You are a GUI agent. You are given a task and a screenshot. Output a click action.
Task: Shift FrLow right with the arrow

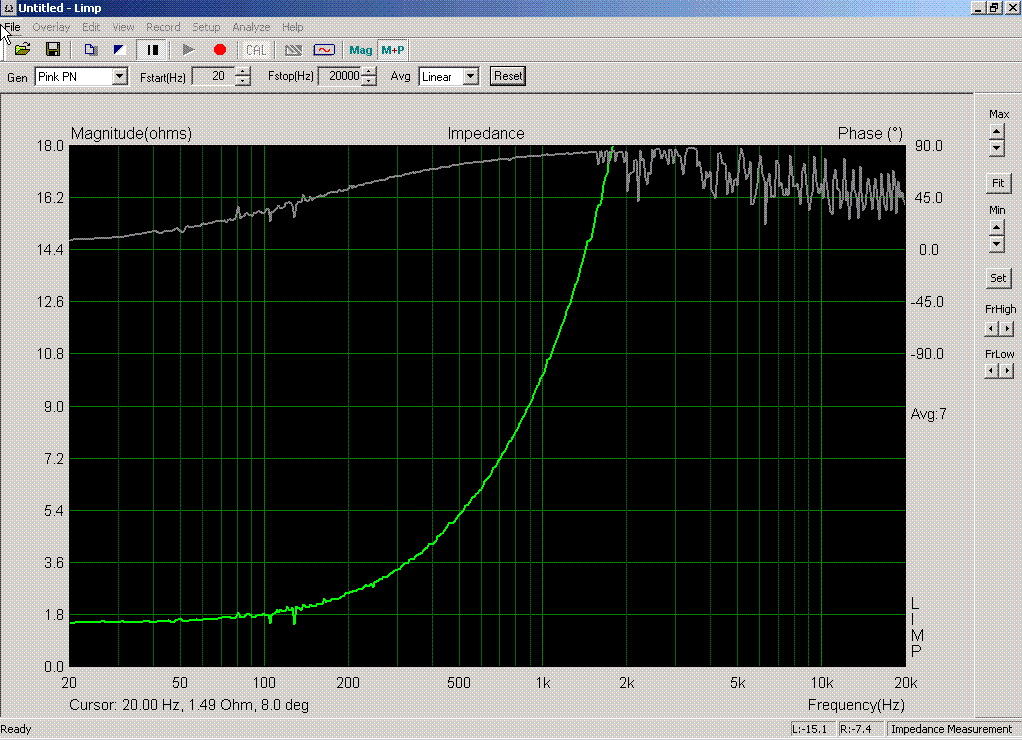click(x=1007, y=370)
